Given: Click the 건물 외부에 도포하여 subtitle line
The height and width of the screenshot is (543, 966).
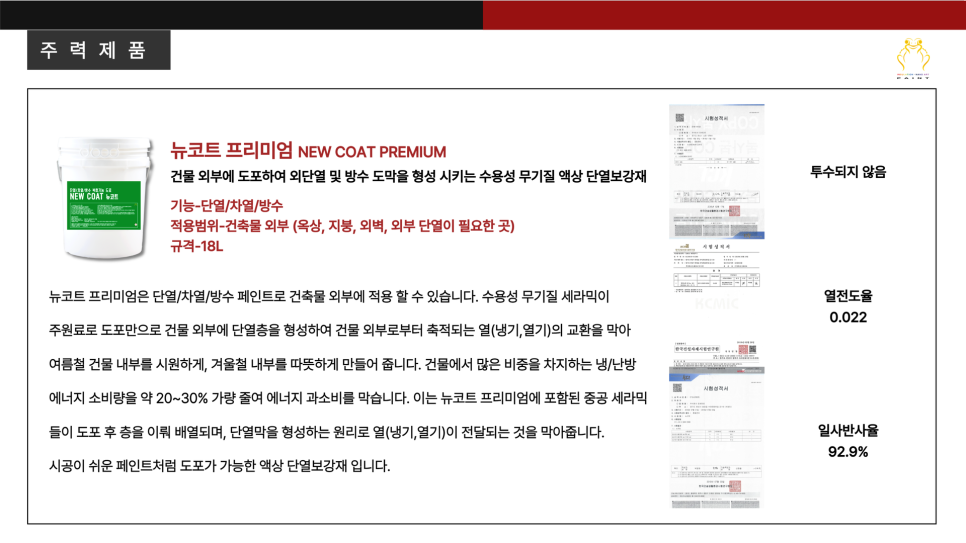Looking at the screenshot, I should click(x=408, y=176).
